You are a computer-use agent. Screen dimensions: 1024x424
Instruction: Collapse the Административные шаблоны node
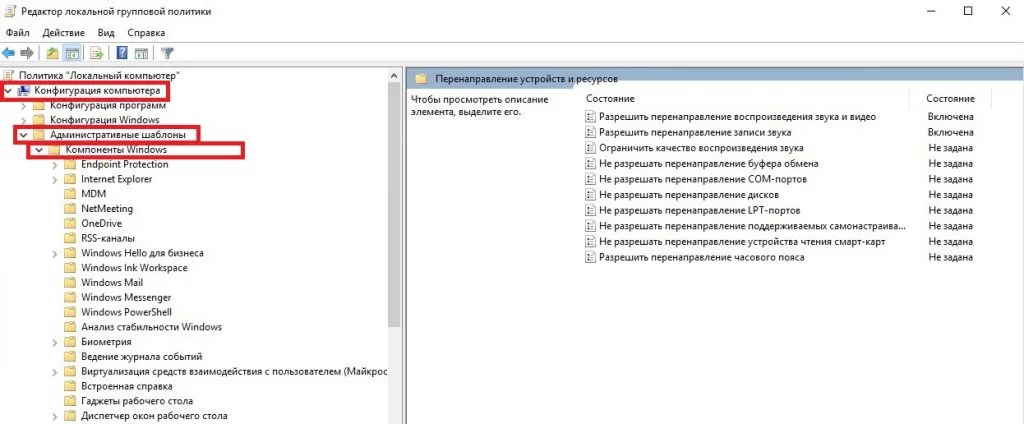24,135
